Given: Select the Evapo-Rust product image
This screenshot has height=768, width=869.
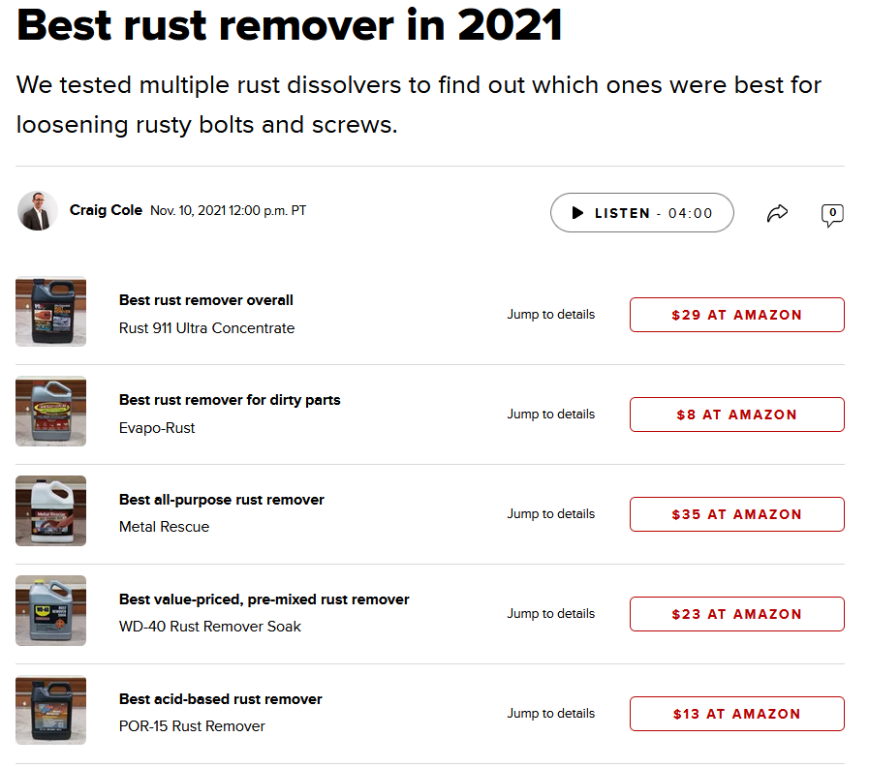Looking at the screenshot, I should (51, 412).
